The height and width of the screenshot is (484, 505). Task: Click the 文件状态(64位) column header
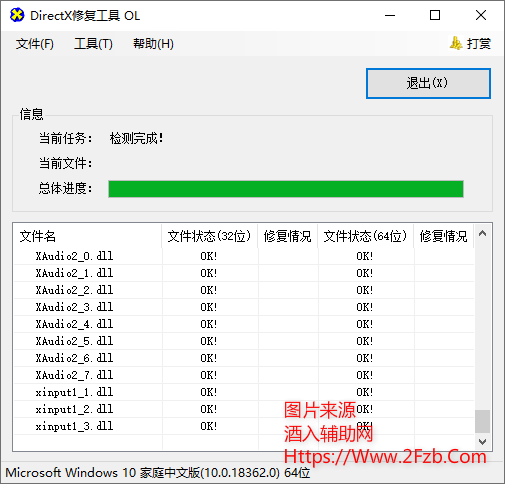[365, 236]
